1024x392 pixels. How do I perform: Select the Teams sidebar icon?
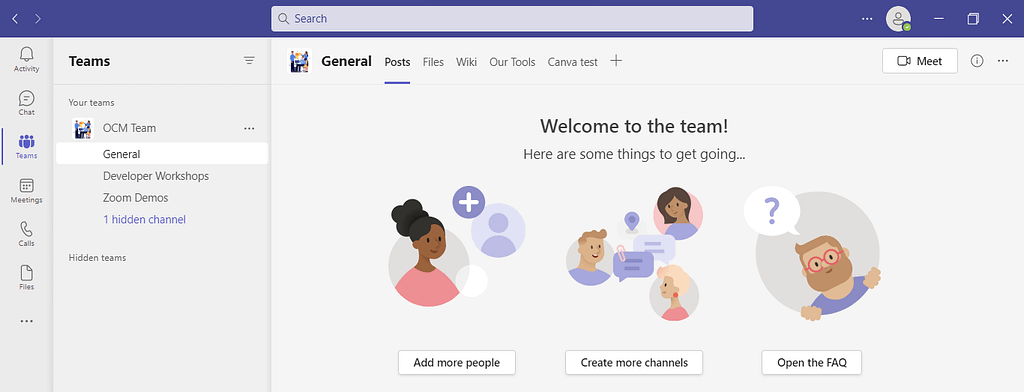click(26, 147)
